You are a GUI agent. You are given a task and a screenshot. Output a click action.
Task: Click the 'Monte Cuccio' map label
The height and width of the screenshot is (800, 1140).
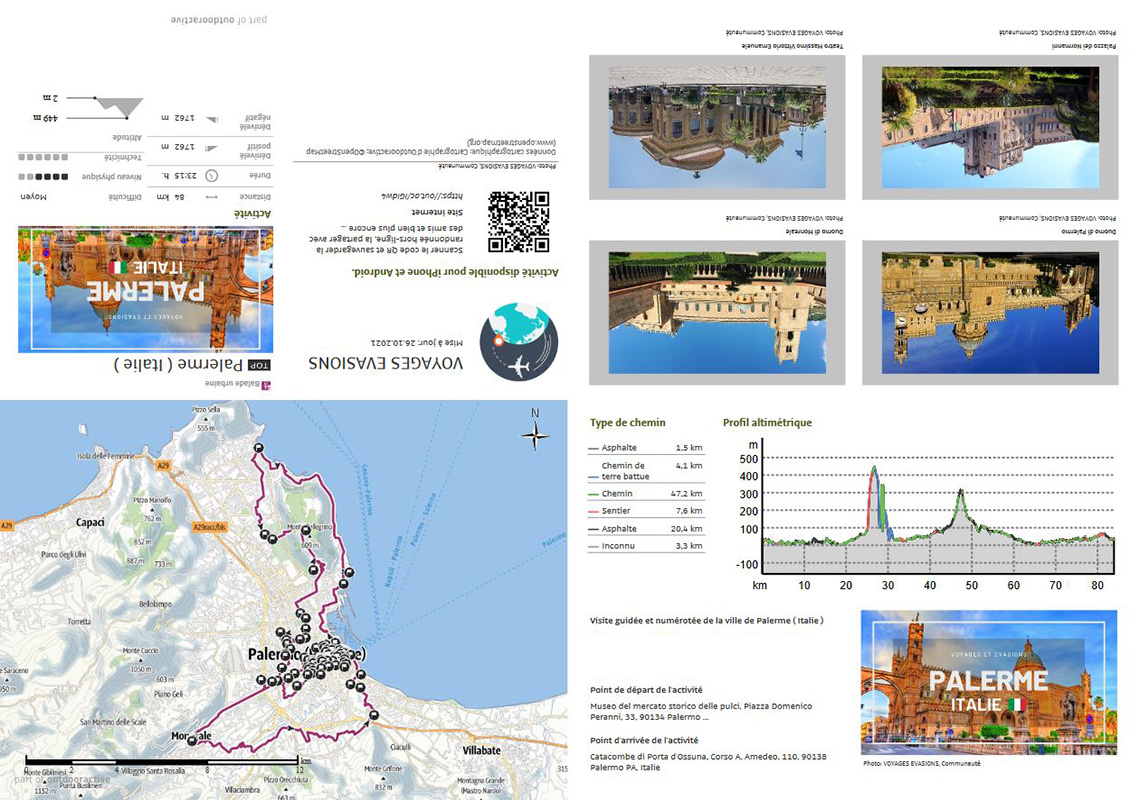(140, 650)
